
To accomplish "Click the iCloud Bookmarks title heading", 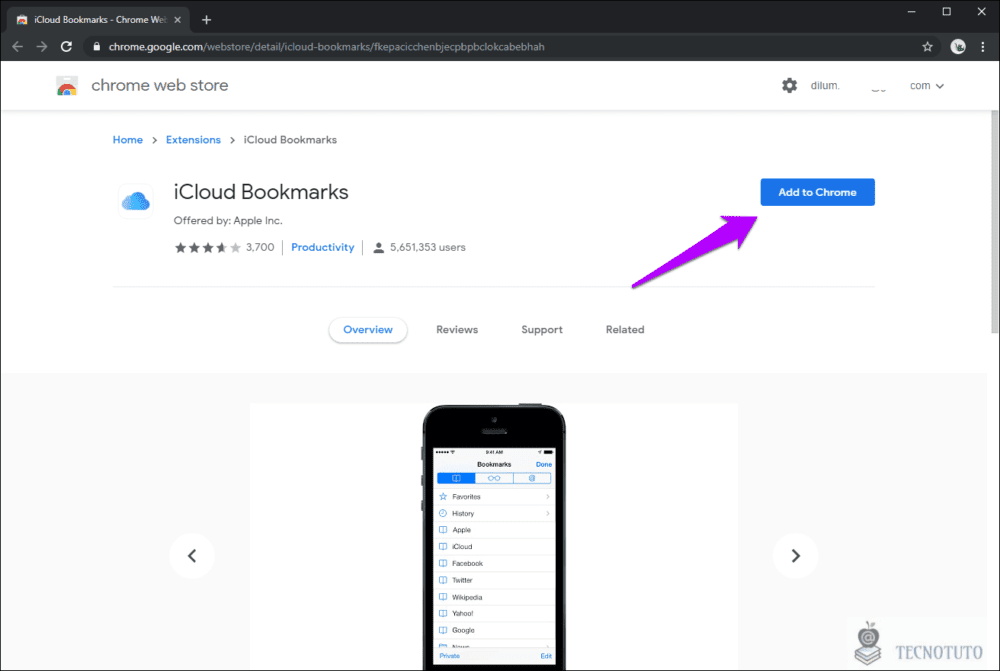I will (261, 192).
